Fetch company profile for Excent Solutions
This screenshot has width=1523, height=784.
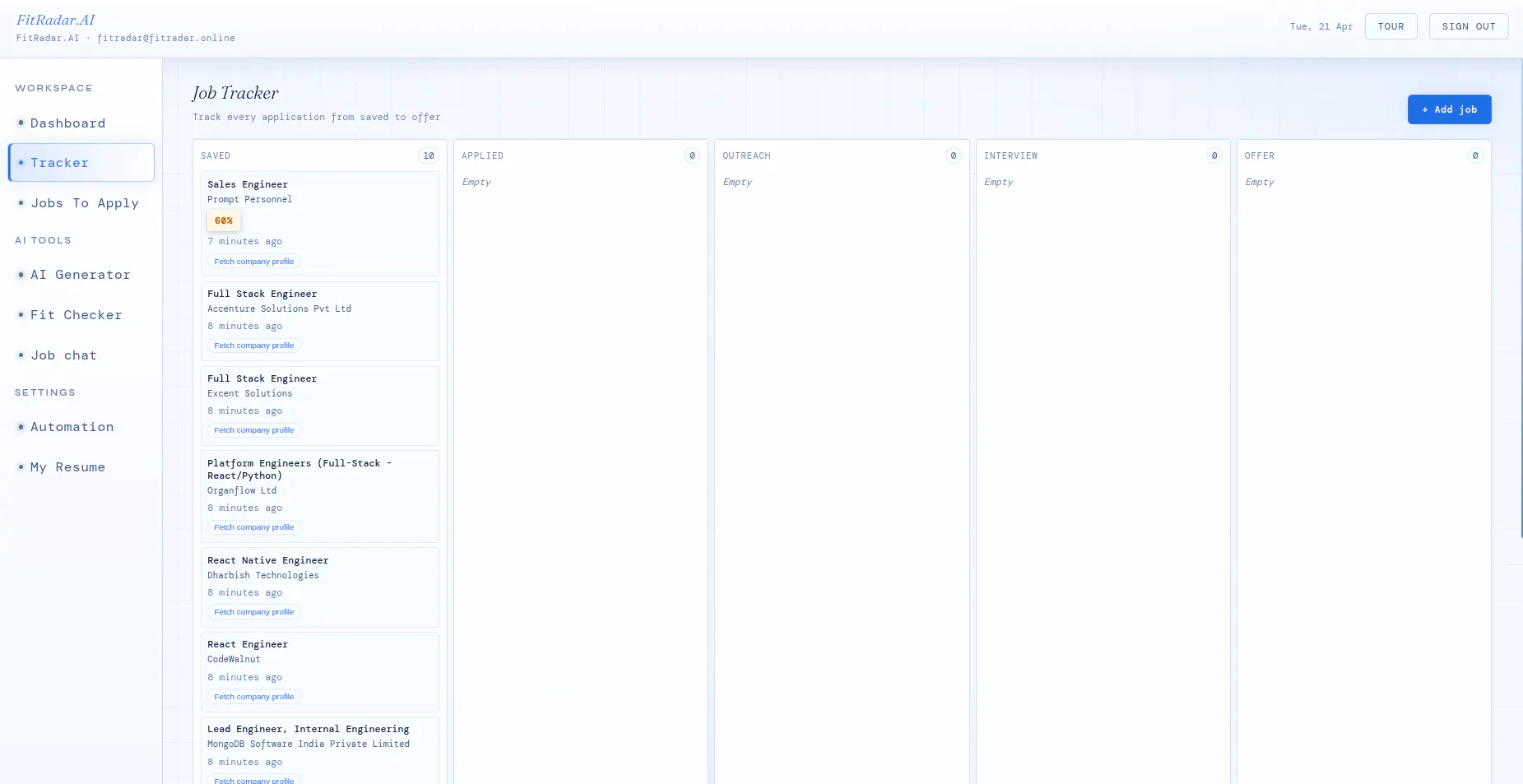253,430
